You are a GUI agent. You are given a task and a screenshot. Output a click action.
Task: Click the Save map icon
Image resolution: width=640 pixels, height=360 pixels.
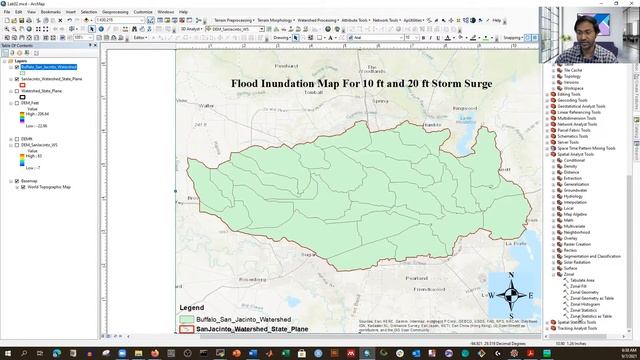coord(21,20)
